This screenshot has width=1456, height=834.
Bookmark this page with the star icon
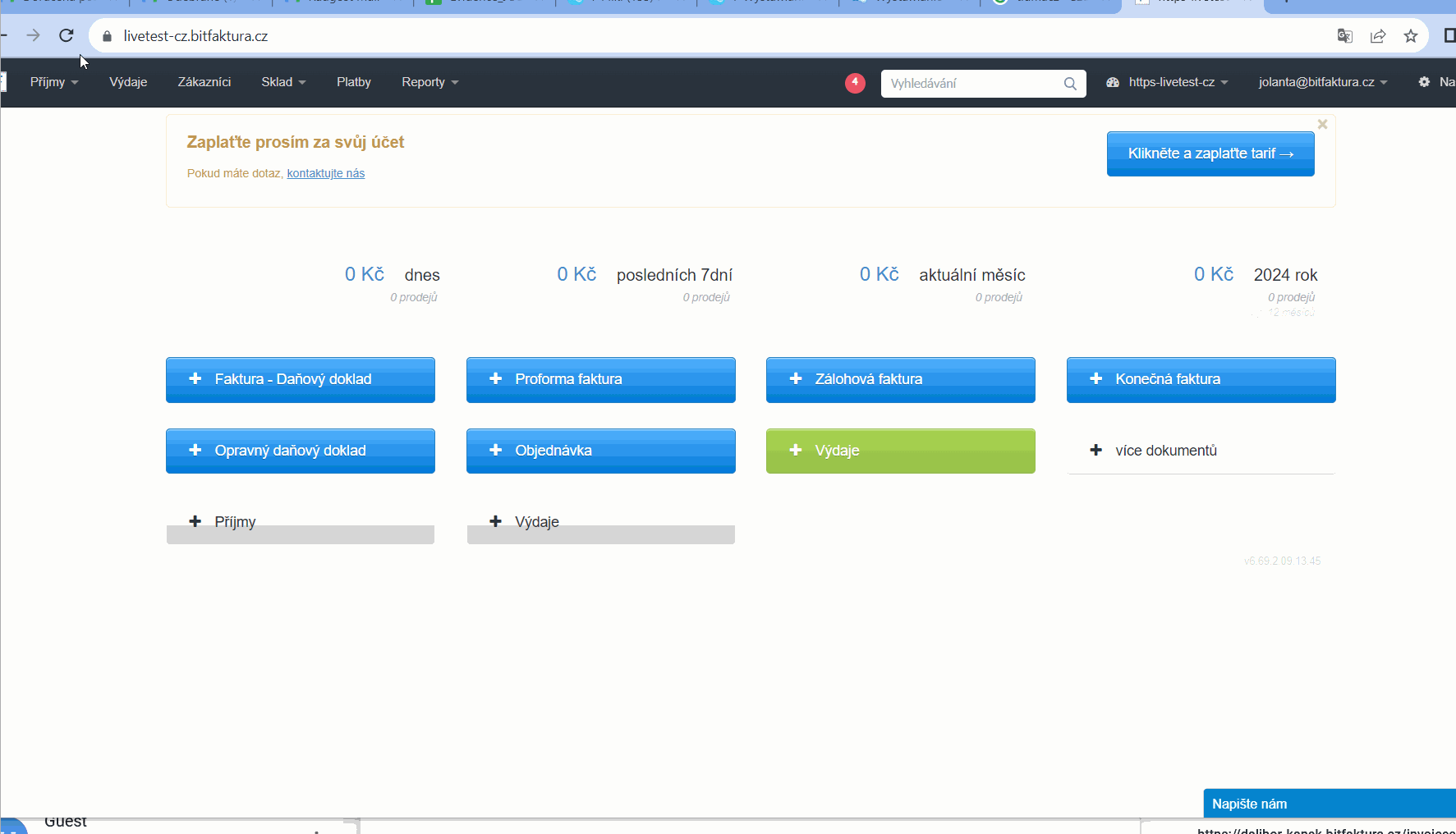click(1411, 36)
